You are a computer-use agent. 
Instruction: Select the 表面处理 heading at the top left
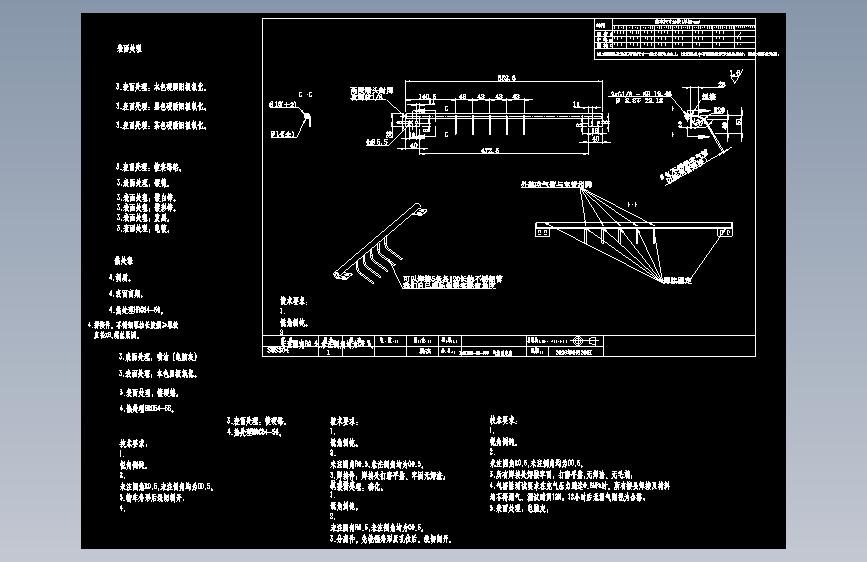tap(129, 49)
